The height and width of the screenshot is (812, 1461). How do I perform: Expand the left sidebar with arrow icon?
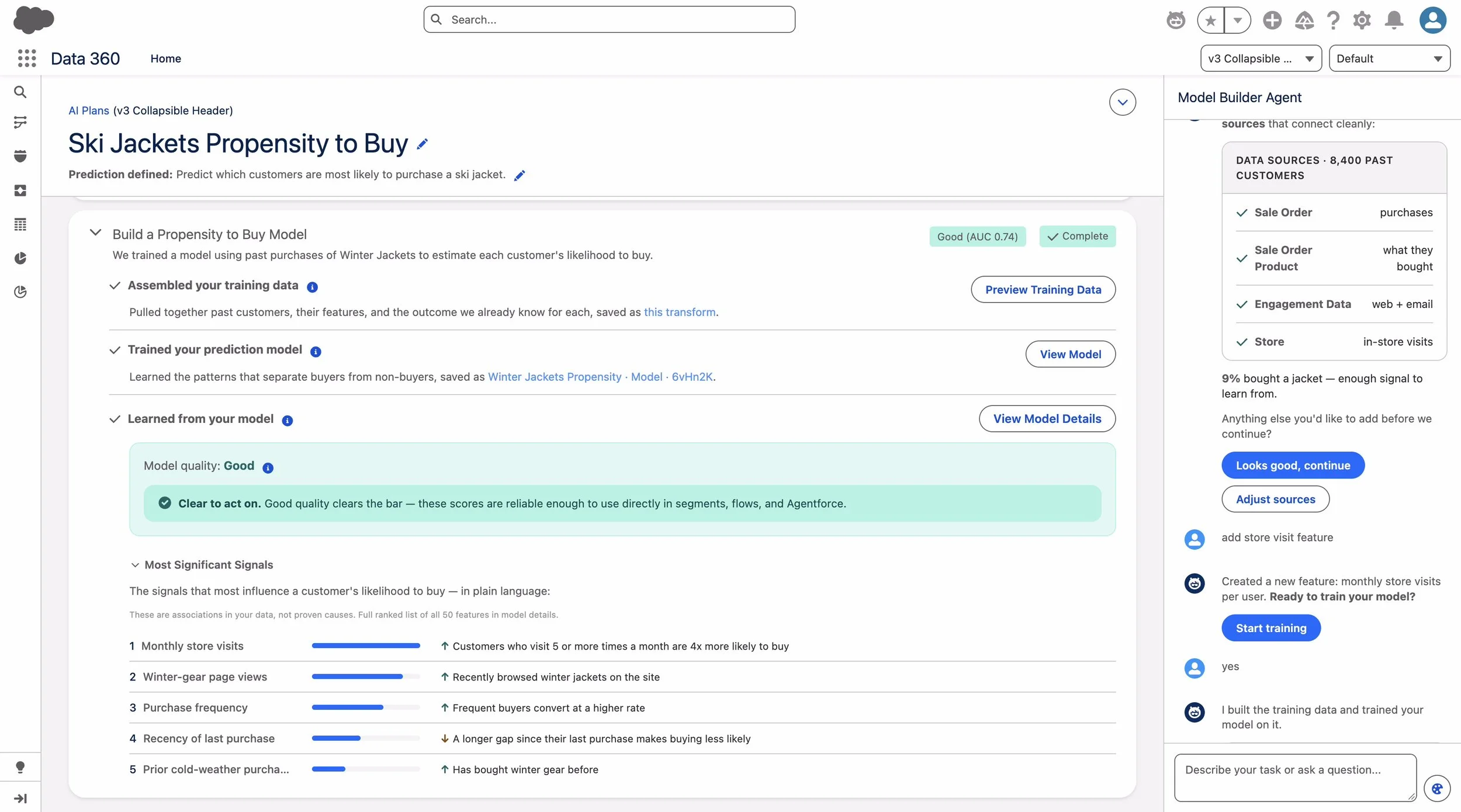pyautogui.click(x=20, y=798)
